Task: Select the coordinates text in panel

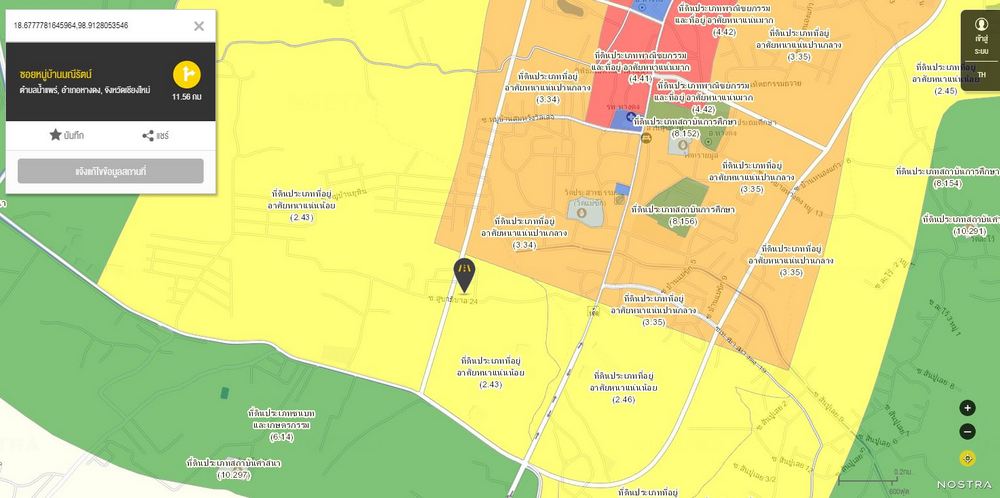Action: pyautogui.click(x=71, y=25)
